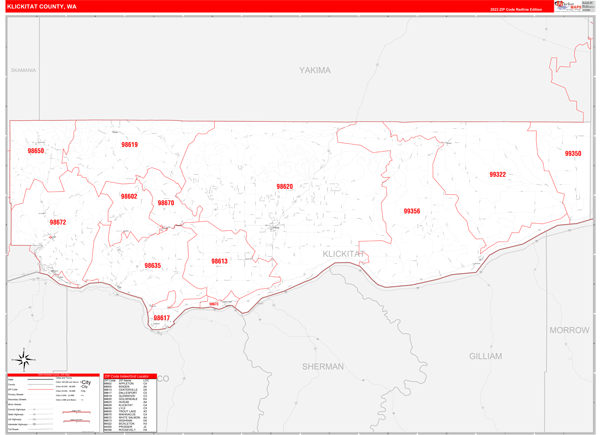Click the Klickitat County, WA title
This screenshot has width=600, height=435.
coord(41,6)
